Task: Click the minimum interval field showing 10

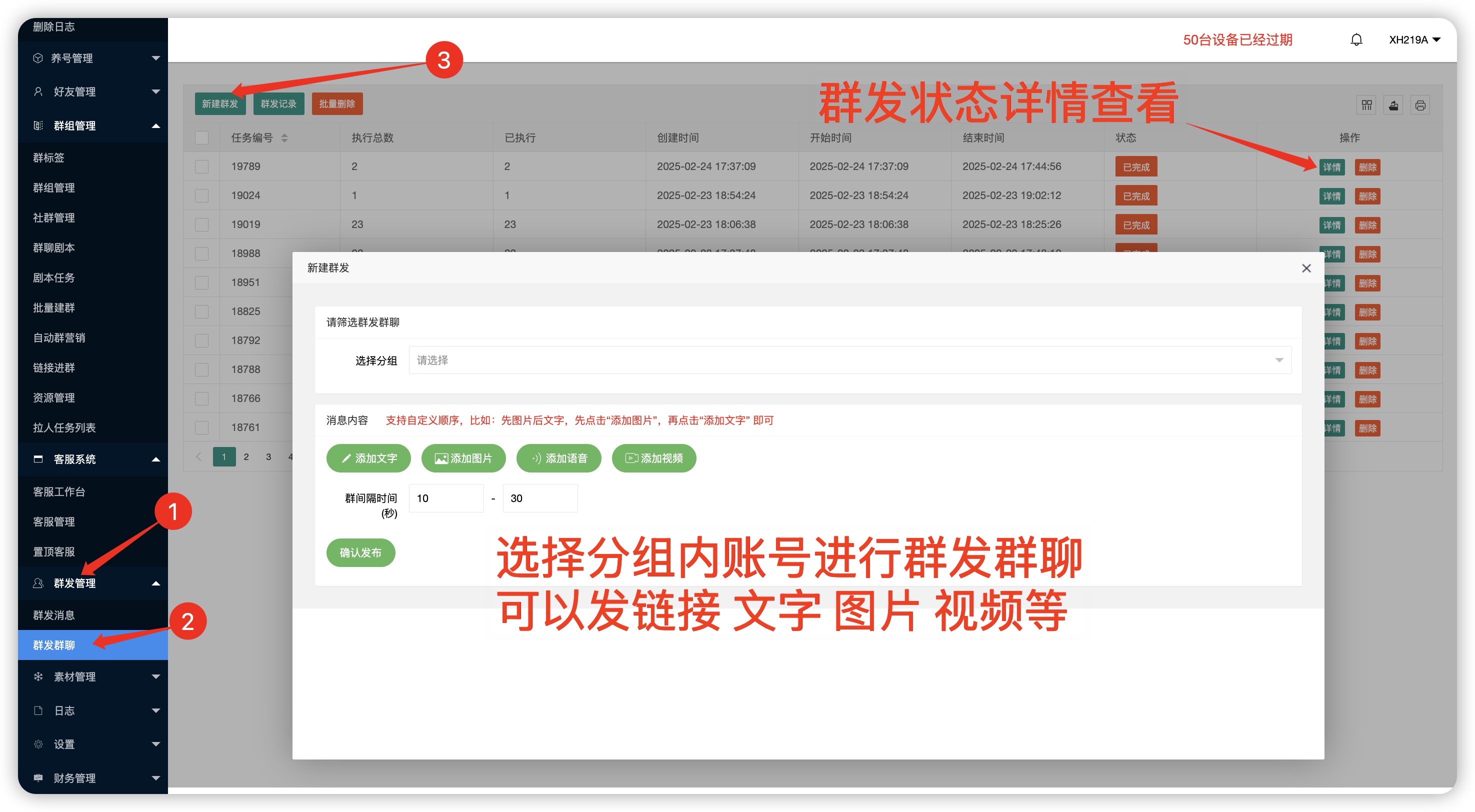Action: (445, 498)
